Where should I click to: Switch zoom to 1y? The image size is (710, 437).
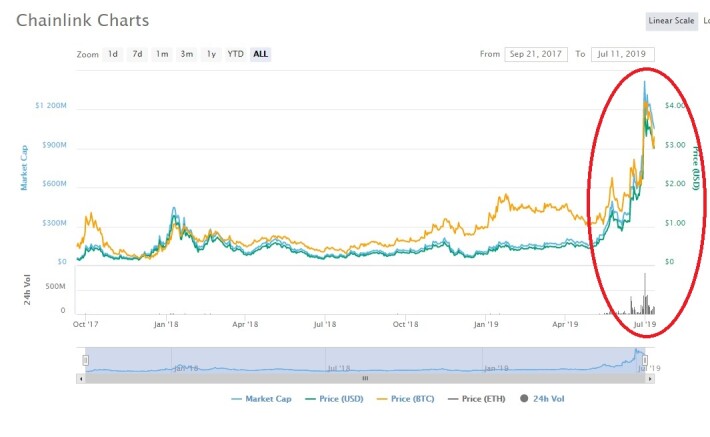point(211,54)
